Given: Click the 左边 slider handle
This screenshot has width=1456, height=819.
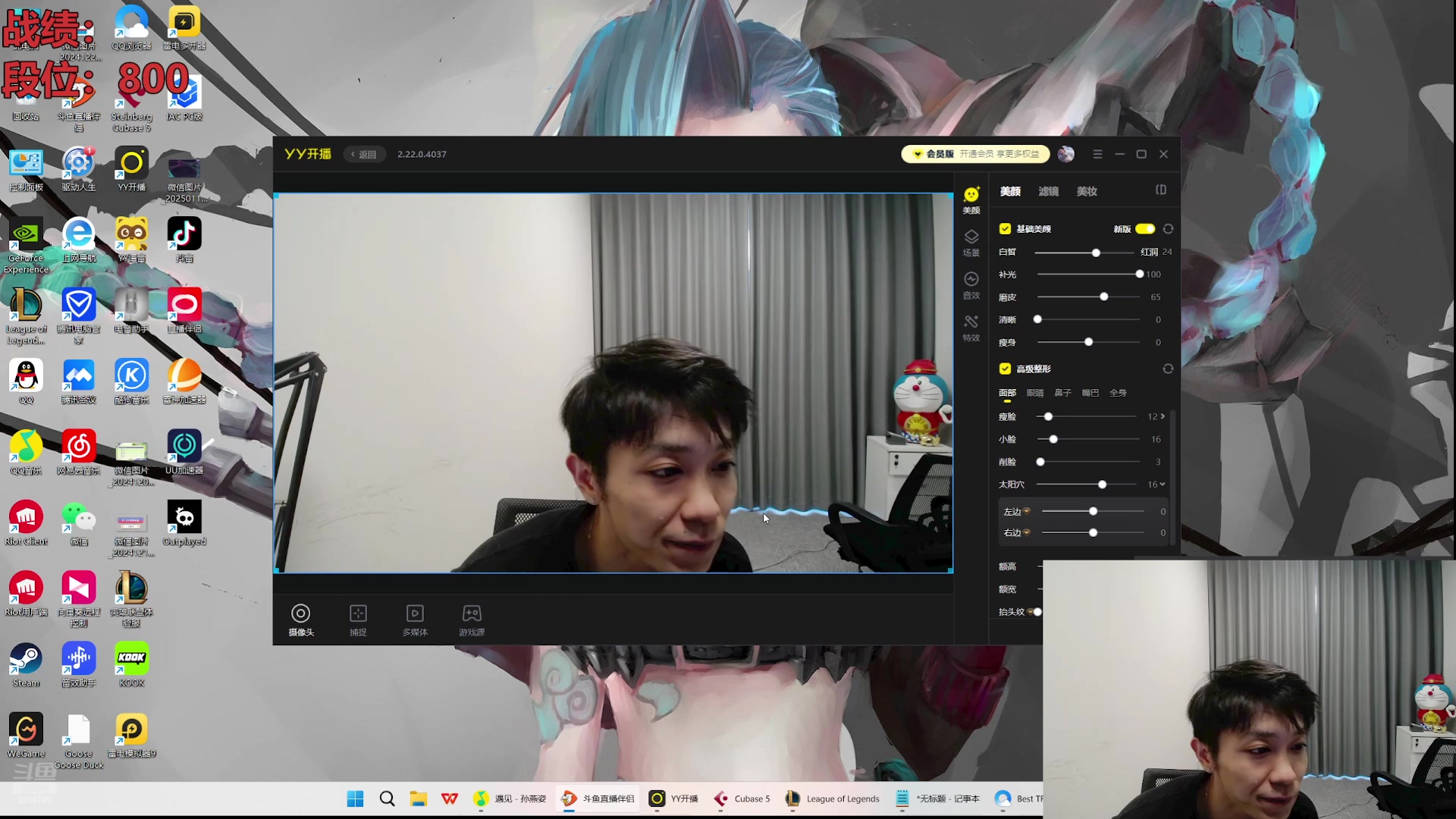Looking at the screenshot, I should (x=1094, y=512).
